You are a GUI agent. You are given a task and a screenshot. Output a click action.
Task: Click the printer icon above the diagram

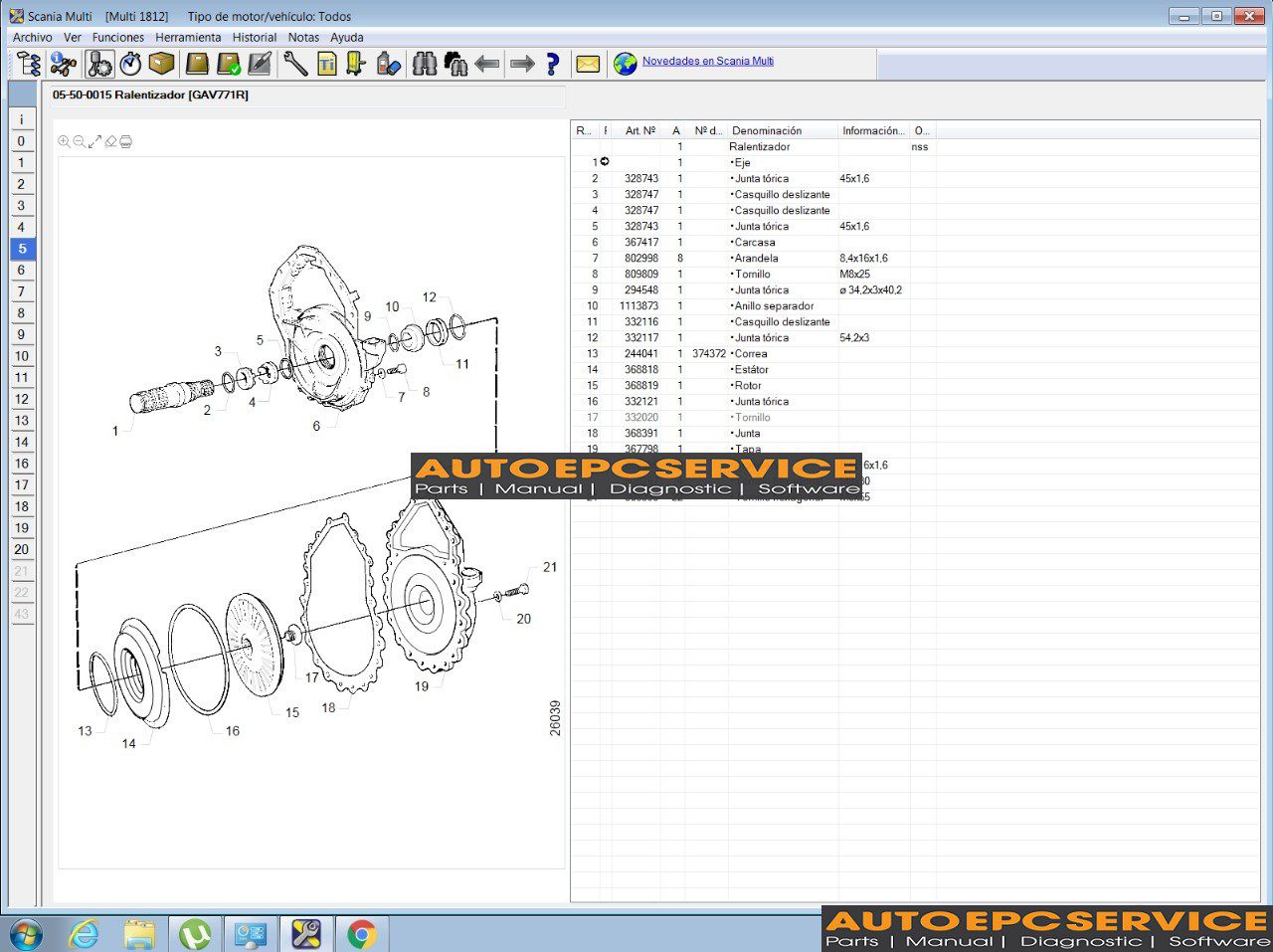(126, 142)
